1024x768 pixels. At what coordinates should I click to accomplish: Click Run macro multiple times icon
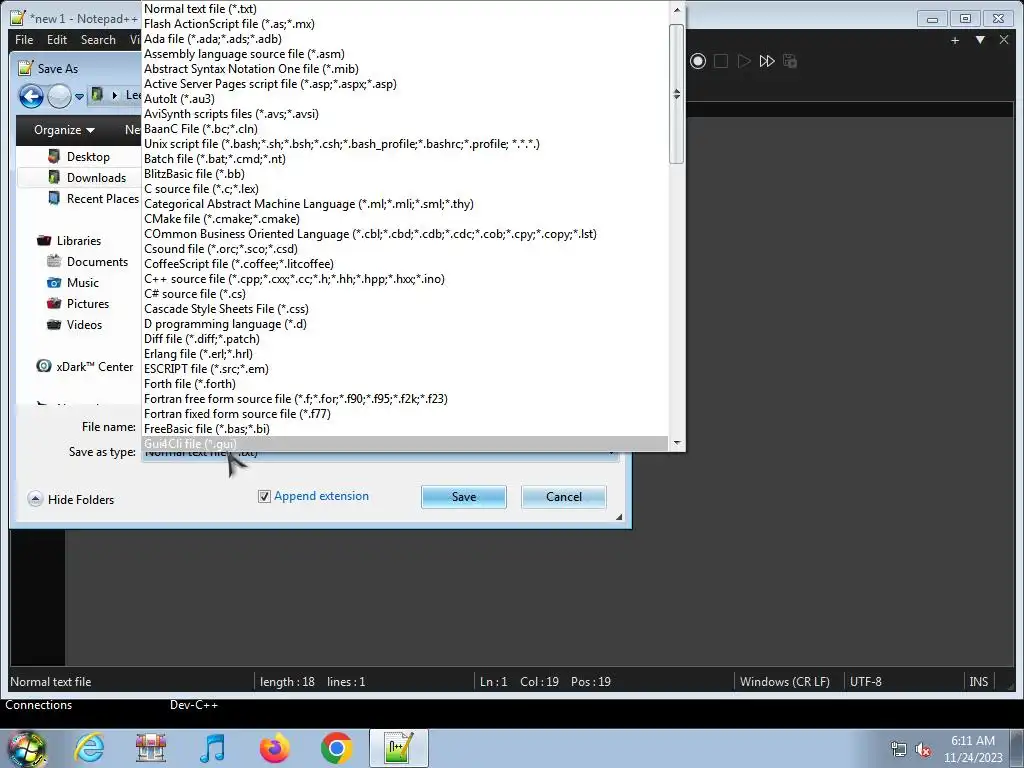point(767,61)
